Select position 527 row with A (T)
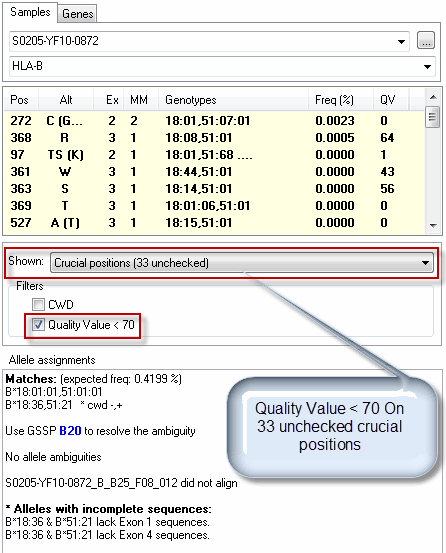 click(214, 223)
